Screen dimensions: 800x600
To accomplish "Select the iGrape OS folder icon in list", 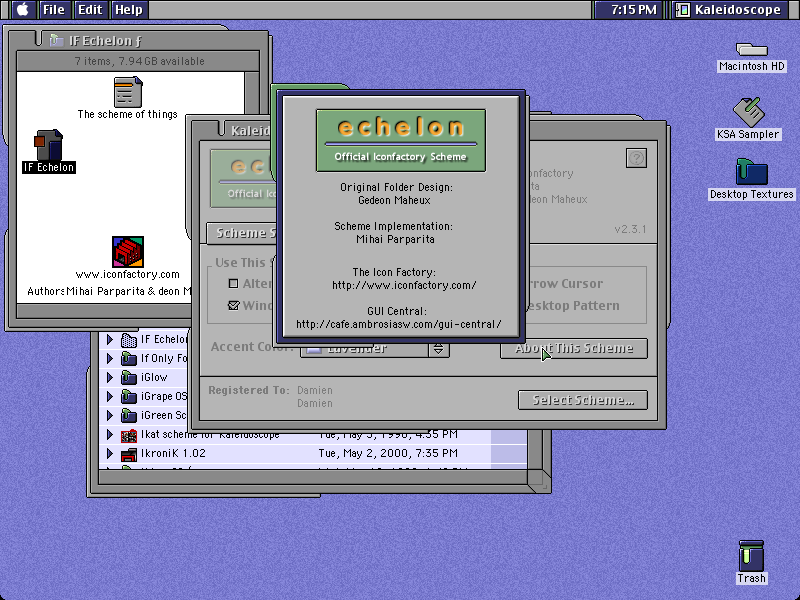I will pos(129,396).
